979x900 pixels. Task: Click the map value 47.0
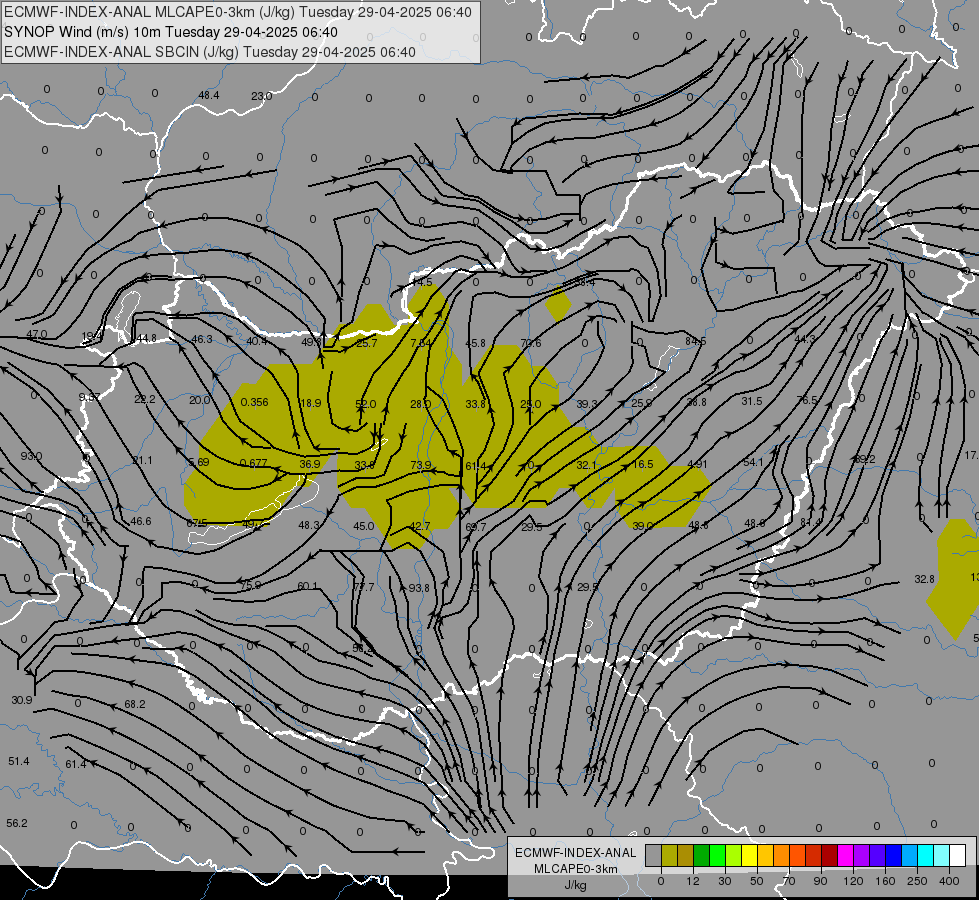coord(37,334)
